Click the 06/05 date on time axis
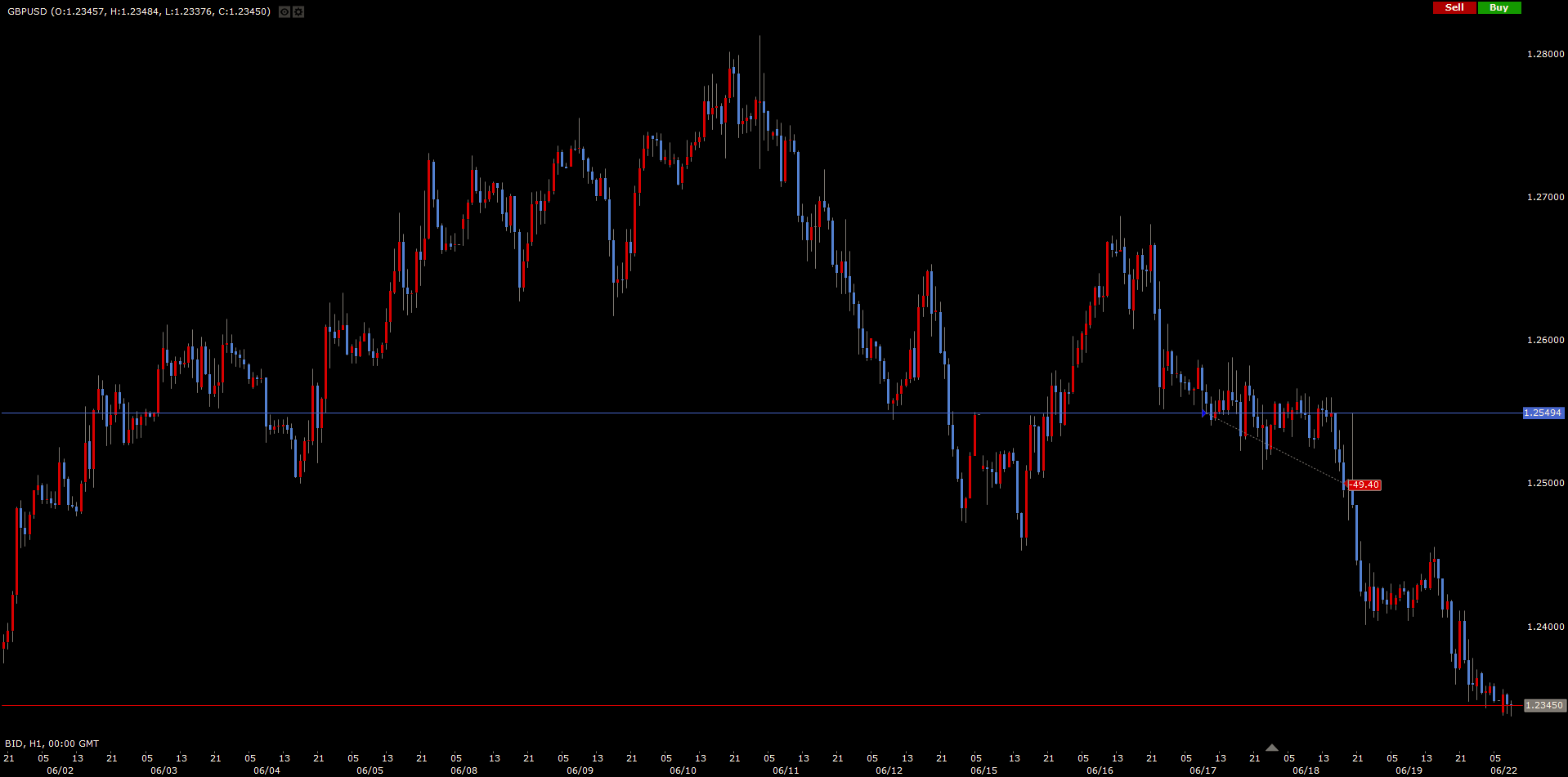 pyautogui.click(x=370, y=770)
